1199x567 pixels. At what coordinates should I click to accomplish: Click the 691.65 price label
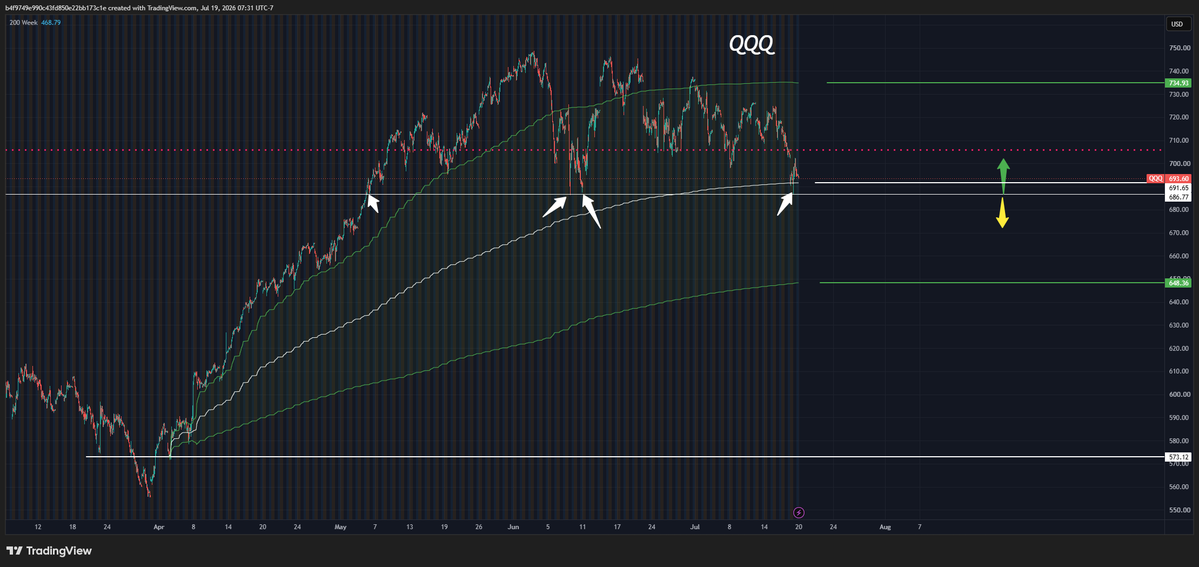(1178, 187)
